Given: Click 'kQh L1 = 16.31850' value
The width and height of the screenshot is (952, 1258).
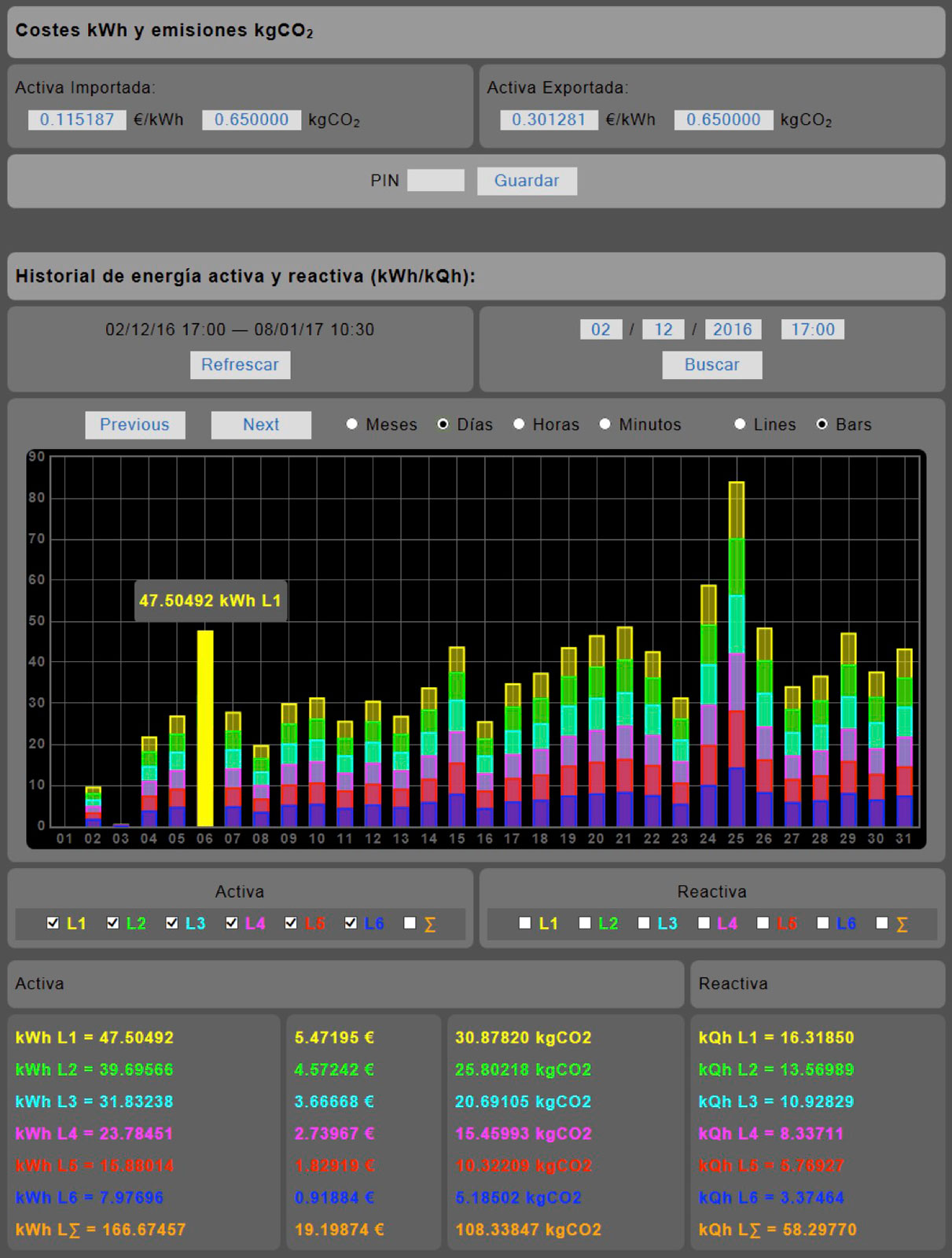Looking at the screenshot, I should pyautogui.click(x=776, y=1038).
